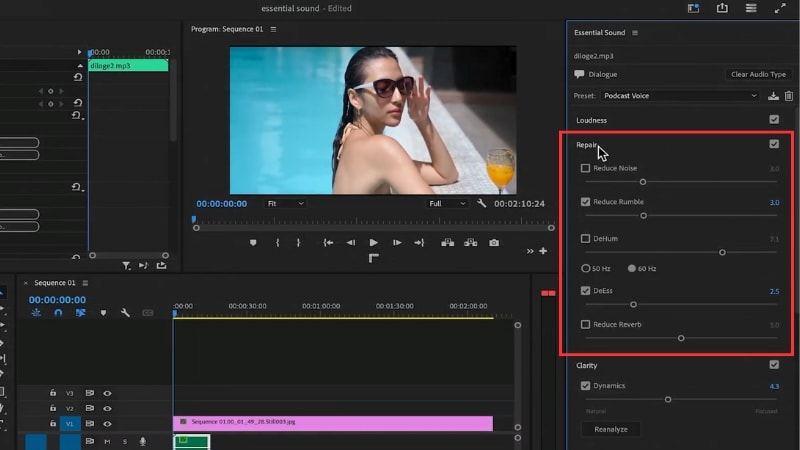The width and height of the screenshot is (800, 450).
Task: Hide the V2 track with eye icon
Action: pyautogui.click(x=107, y=408)
